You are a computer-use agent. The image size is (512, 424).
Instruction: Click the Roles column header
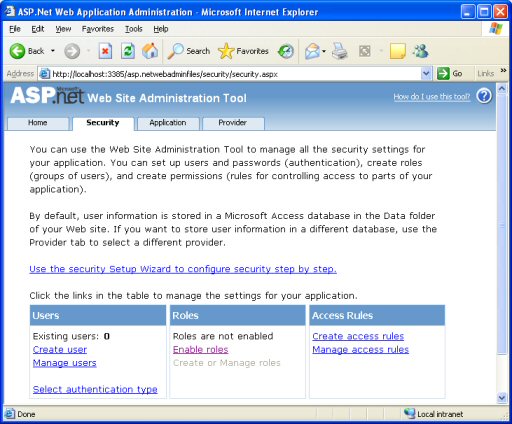click(237, 315)
